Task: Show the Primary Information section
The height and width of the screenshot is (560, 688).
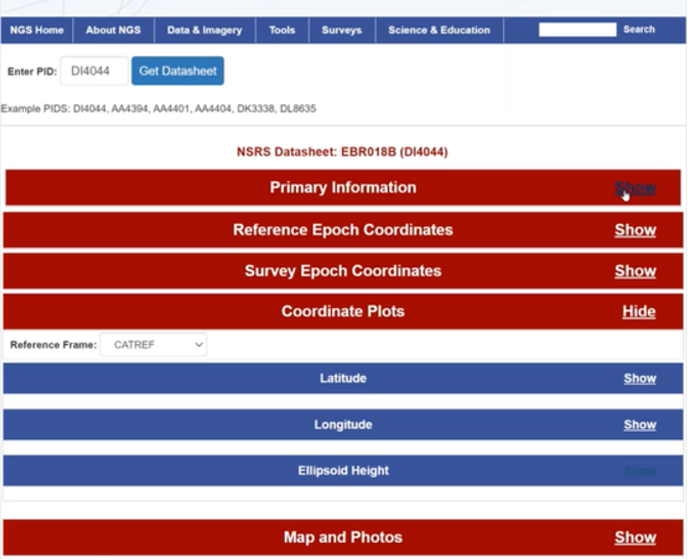Action: (635, 188)
